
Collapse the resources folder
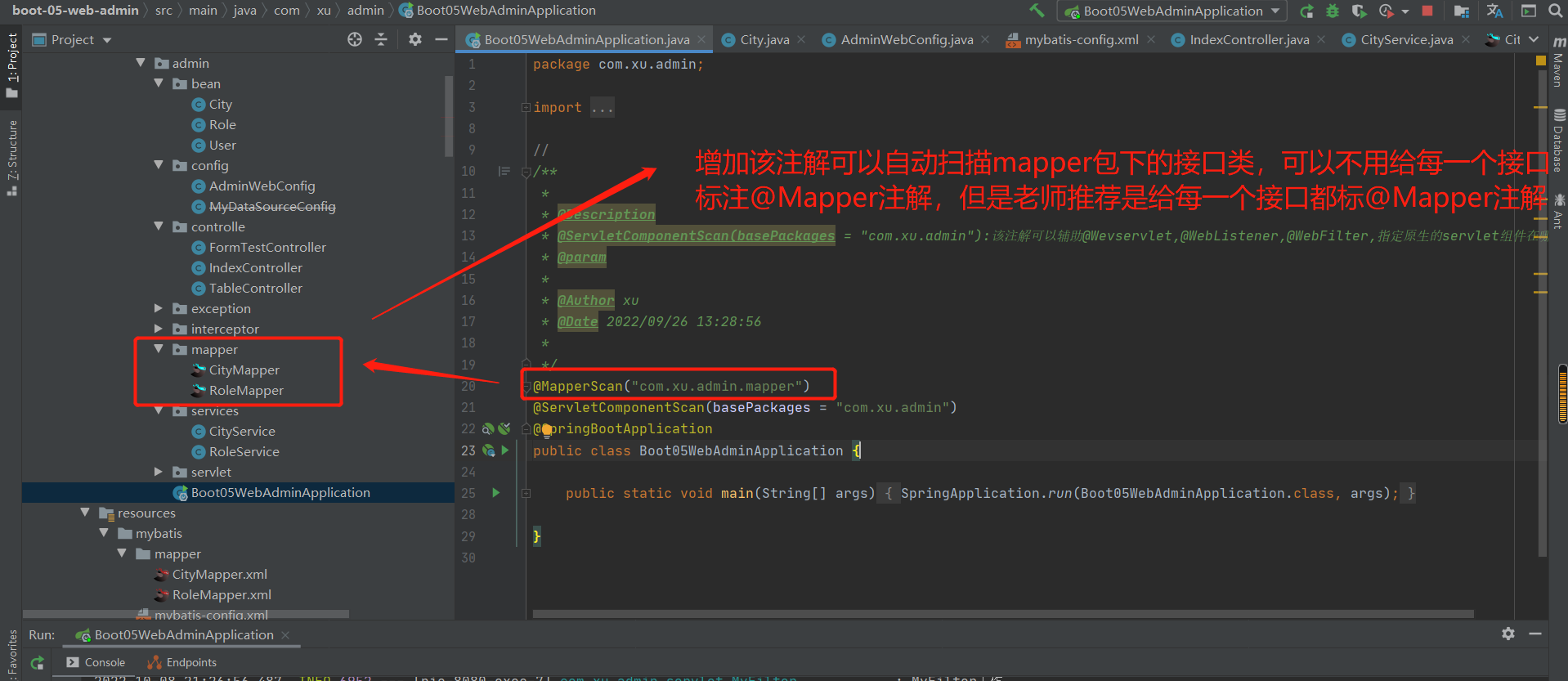point(85,513)
